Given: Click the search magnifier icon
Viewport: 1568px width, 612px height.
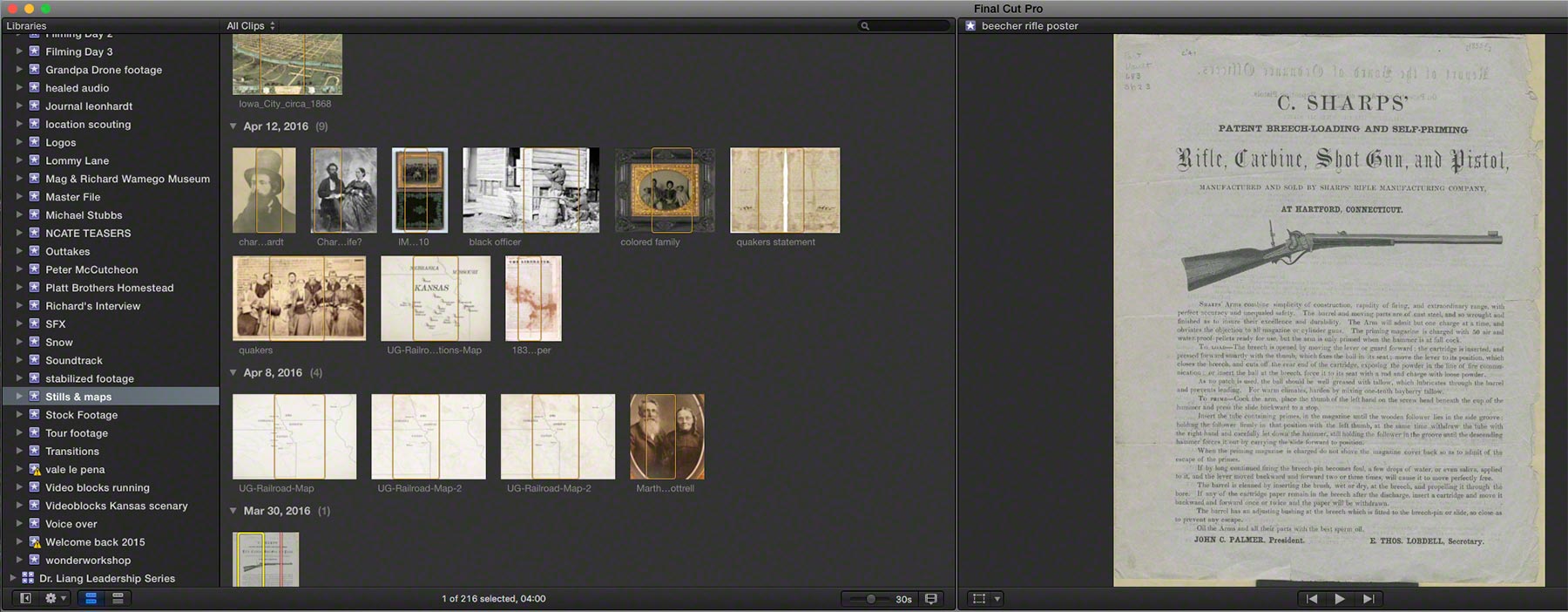Looking at the screenshot, I should tap(865, 26).
